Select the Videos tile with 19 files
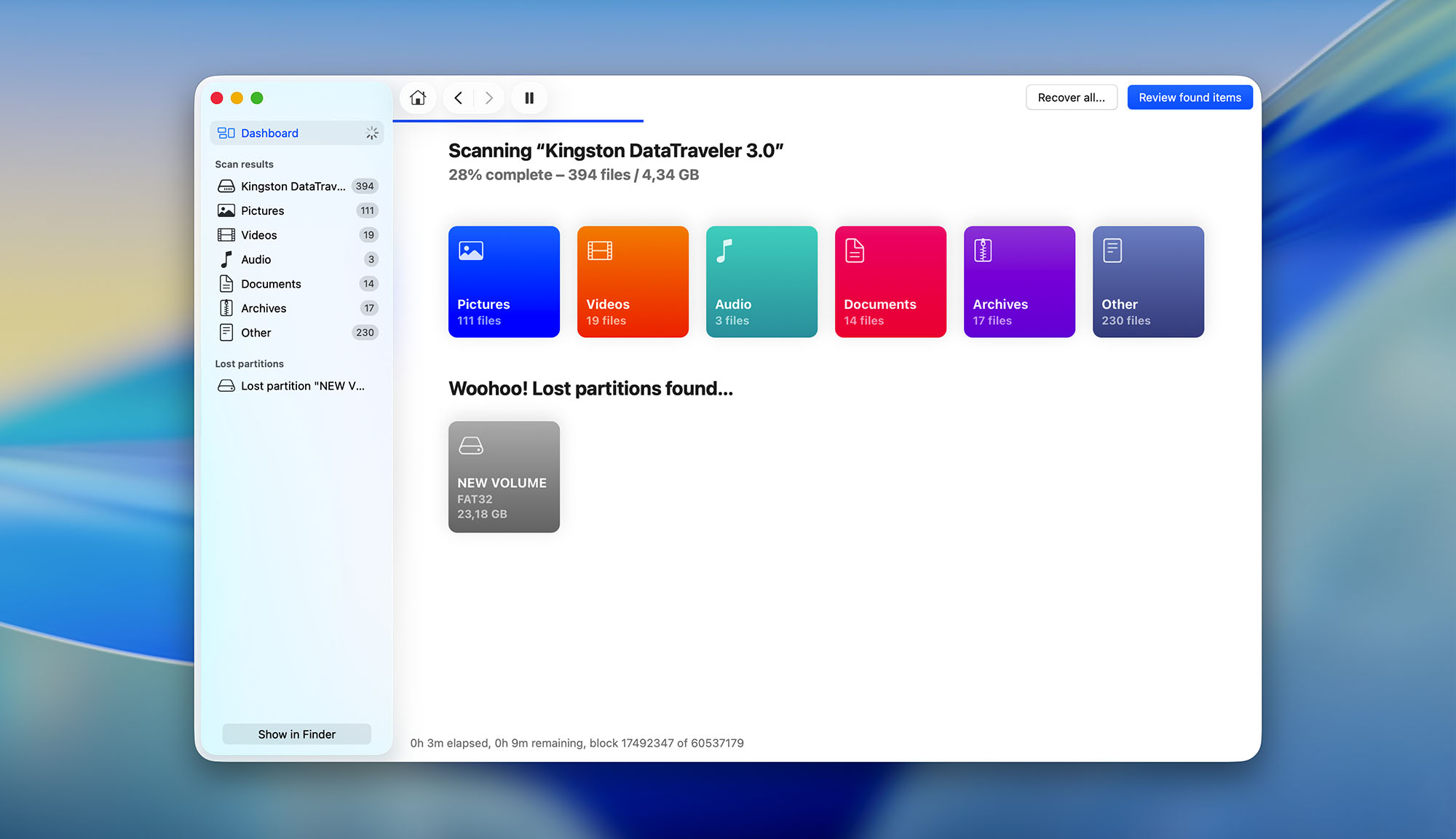The width and height of the screenshot is (1456, 839). [633, 282]
